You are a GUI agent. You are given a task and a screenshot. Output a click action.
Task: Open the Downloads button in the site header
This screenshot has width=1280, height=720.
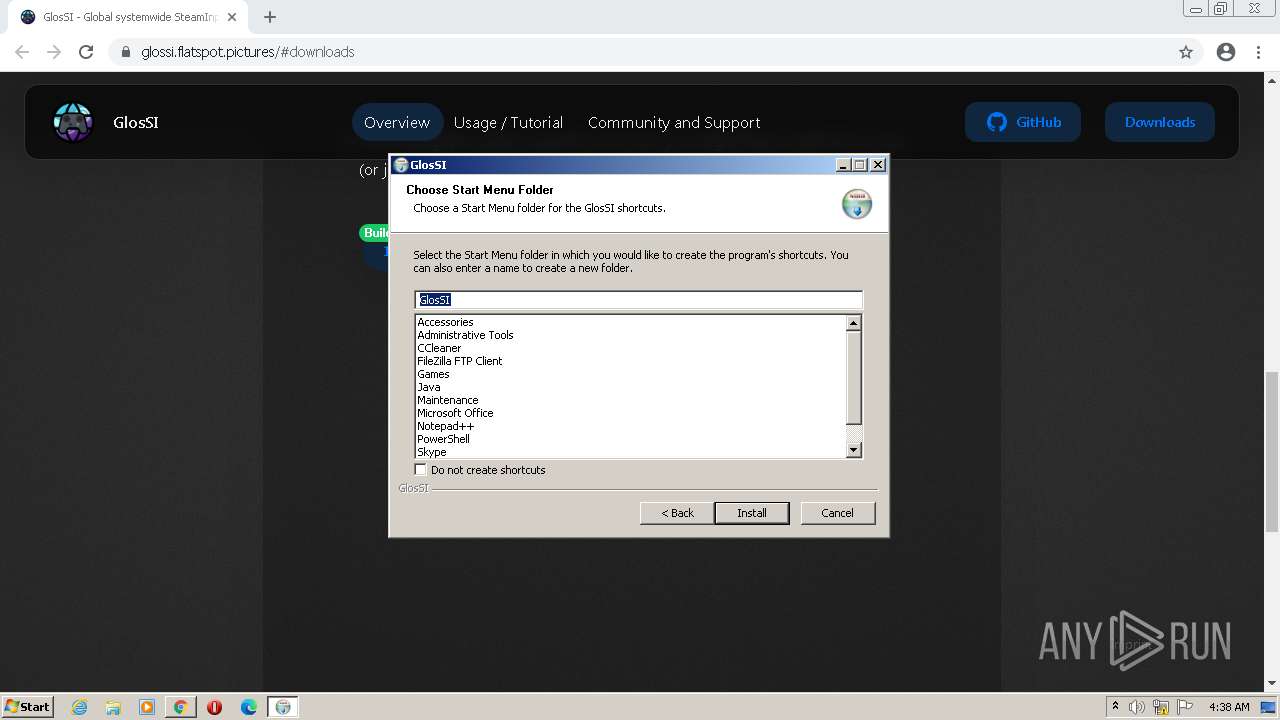point(1160,122)
